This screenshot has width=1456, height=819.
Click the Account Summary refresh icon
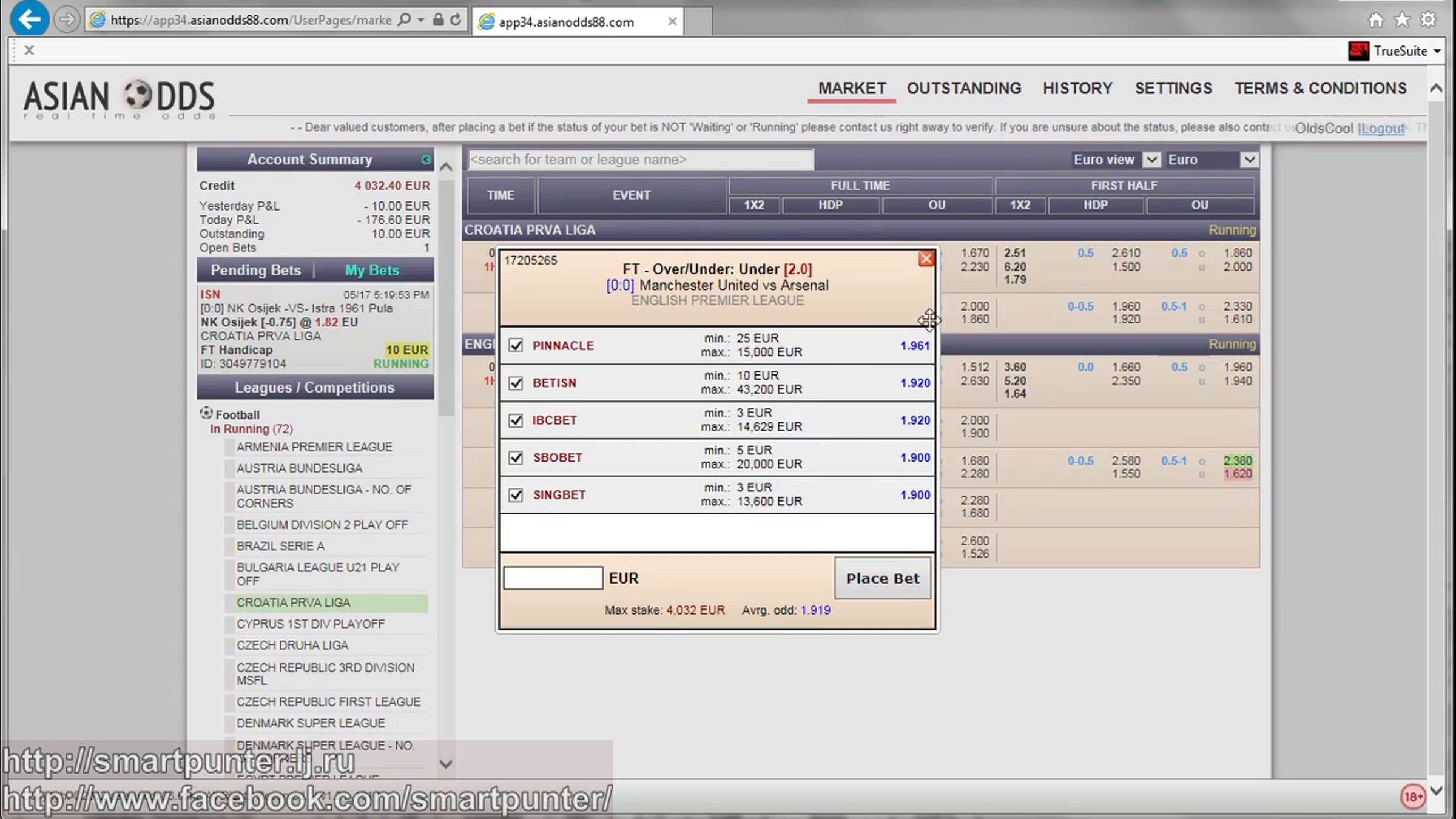pos(426,160)
